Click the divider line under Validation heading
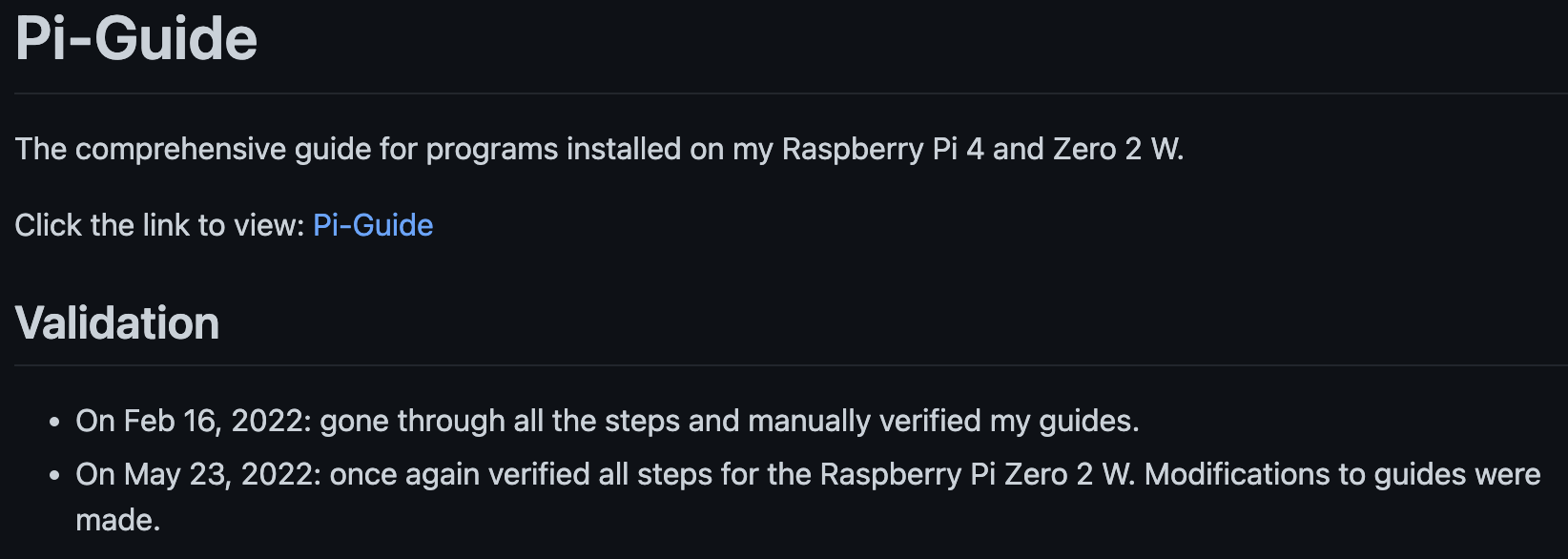The width and height of the screenshot is (1568, 559). (x=791, y=365)
